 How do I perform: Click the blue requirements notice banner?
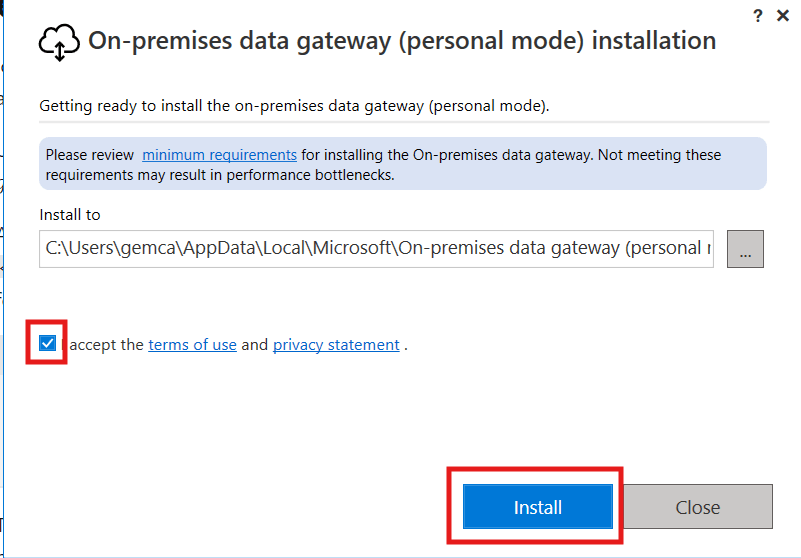click(403, 164)
